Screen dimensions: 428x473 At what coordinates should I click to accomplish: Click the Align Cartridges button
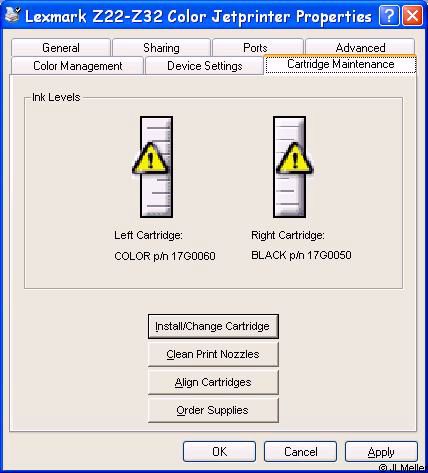coord(213,382)
